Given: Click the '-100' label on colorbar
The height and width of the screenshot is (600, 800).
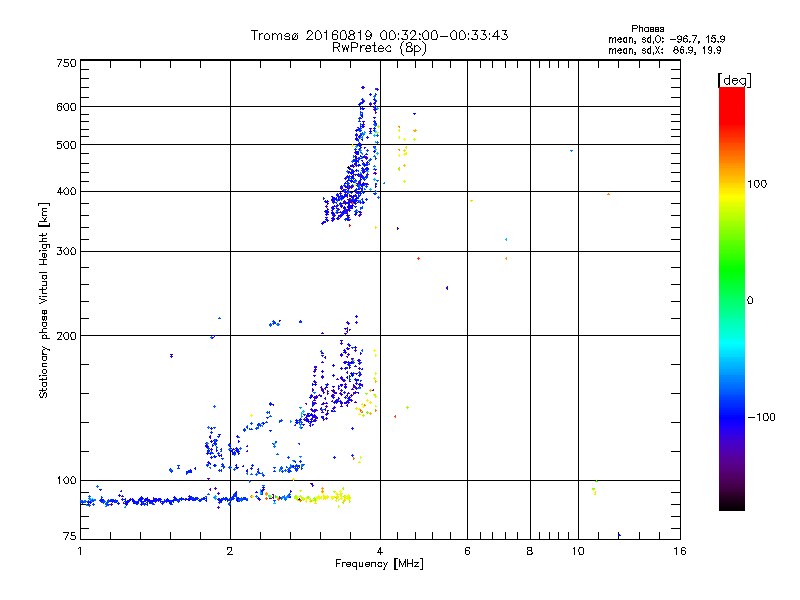Looking at the screenshot, I should tap(761, 417).
